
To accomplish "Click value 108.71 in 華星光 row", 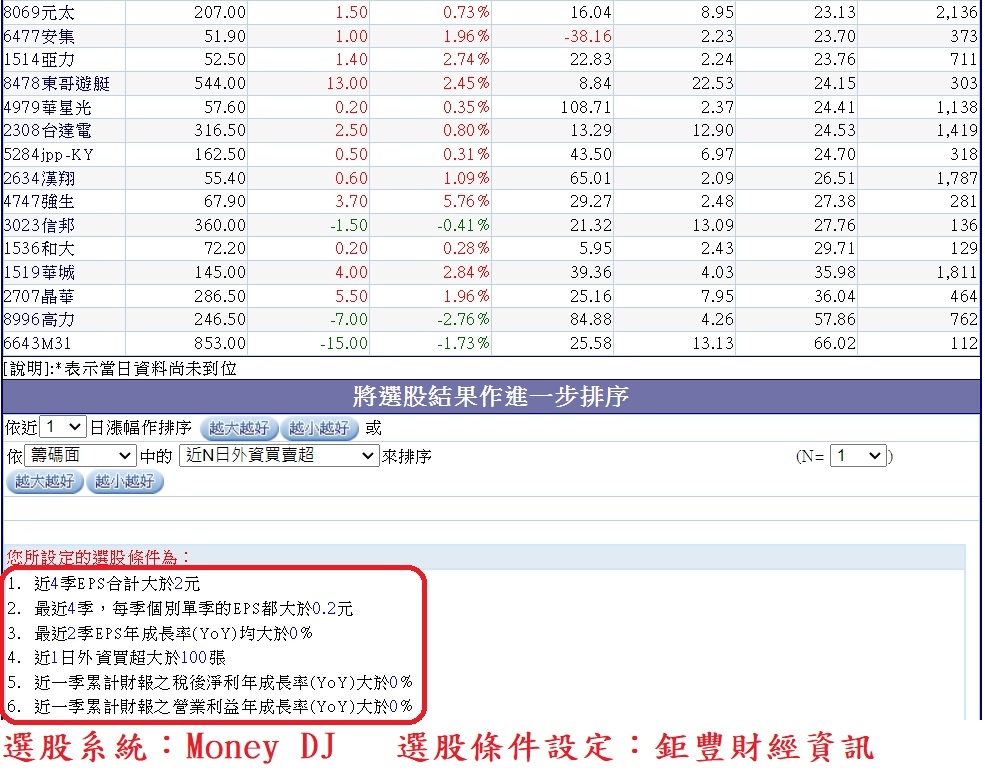I will [x=586, y=107].
